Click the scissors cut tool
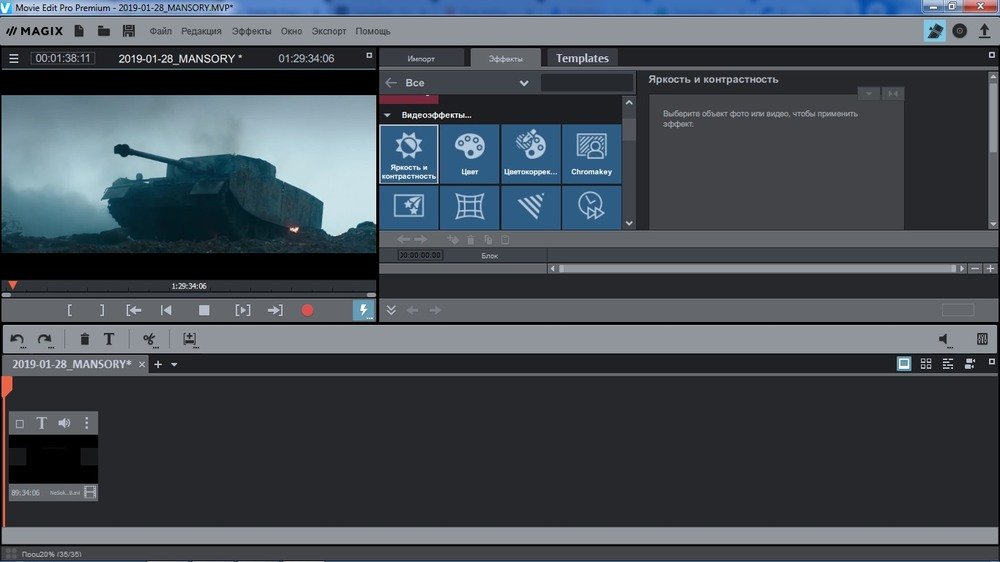This screenshot has height=562, width=1000. click(149, 339)
